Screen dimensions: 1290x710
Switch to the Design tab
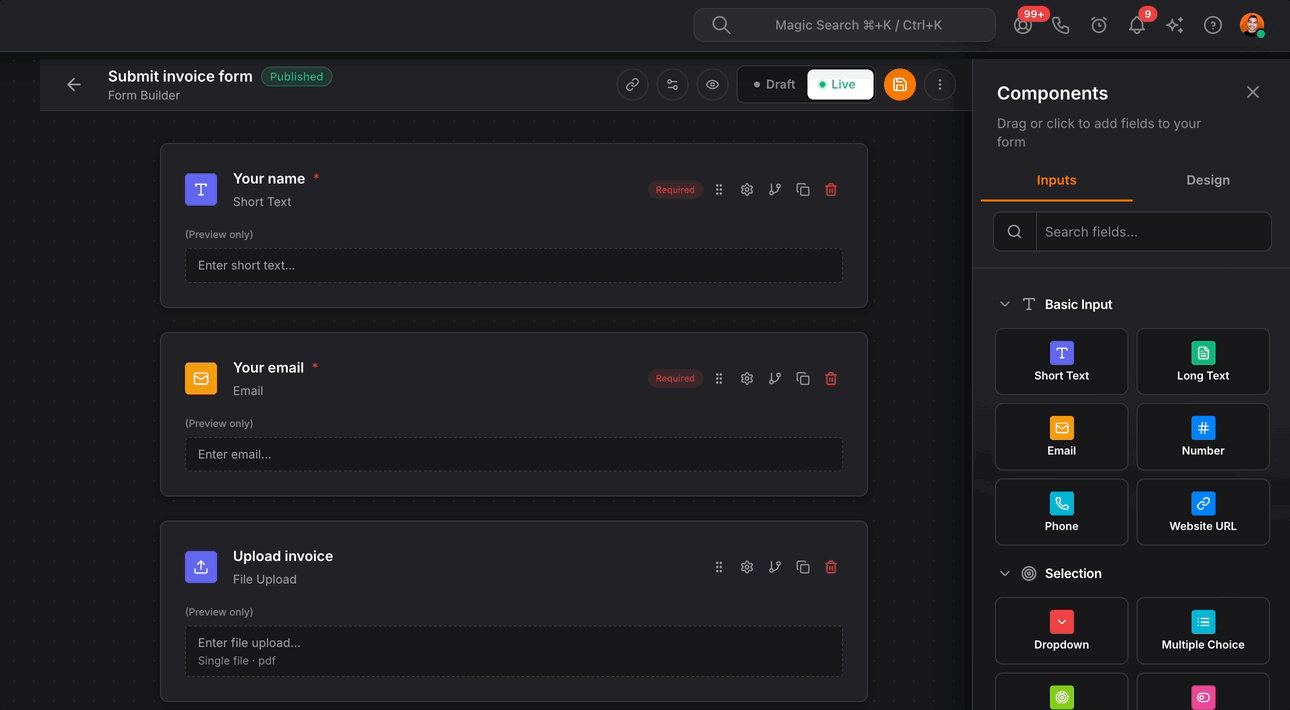click(1207, 180)
